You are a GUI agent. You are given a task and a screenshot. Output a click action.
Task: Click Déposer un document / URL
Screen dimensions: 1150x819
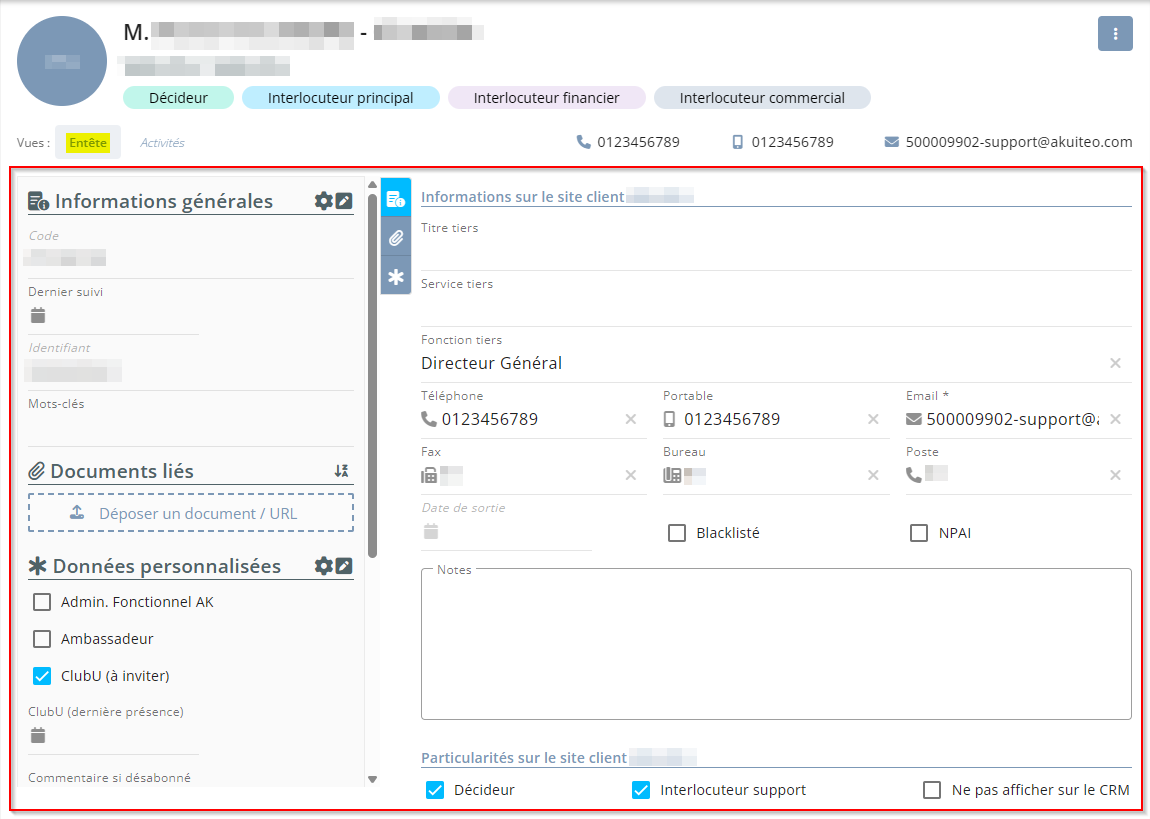click(x=191, y=513)
